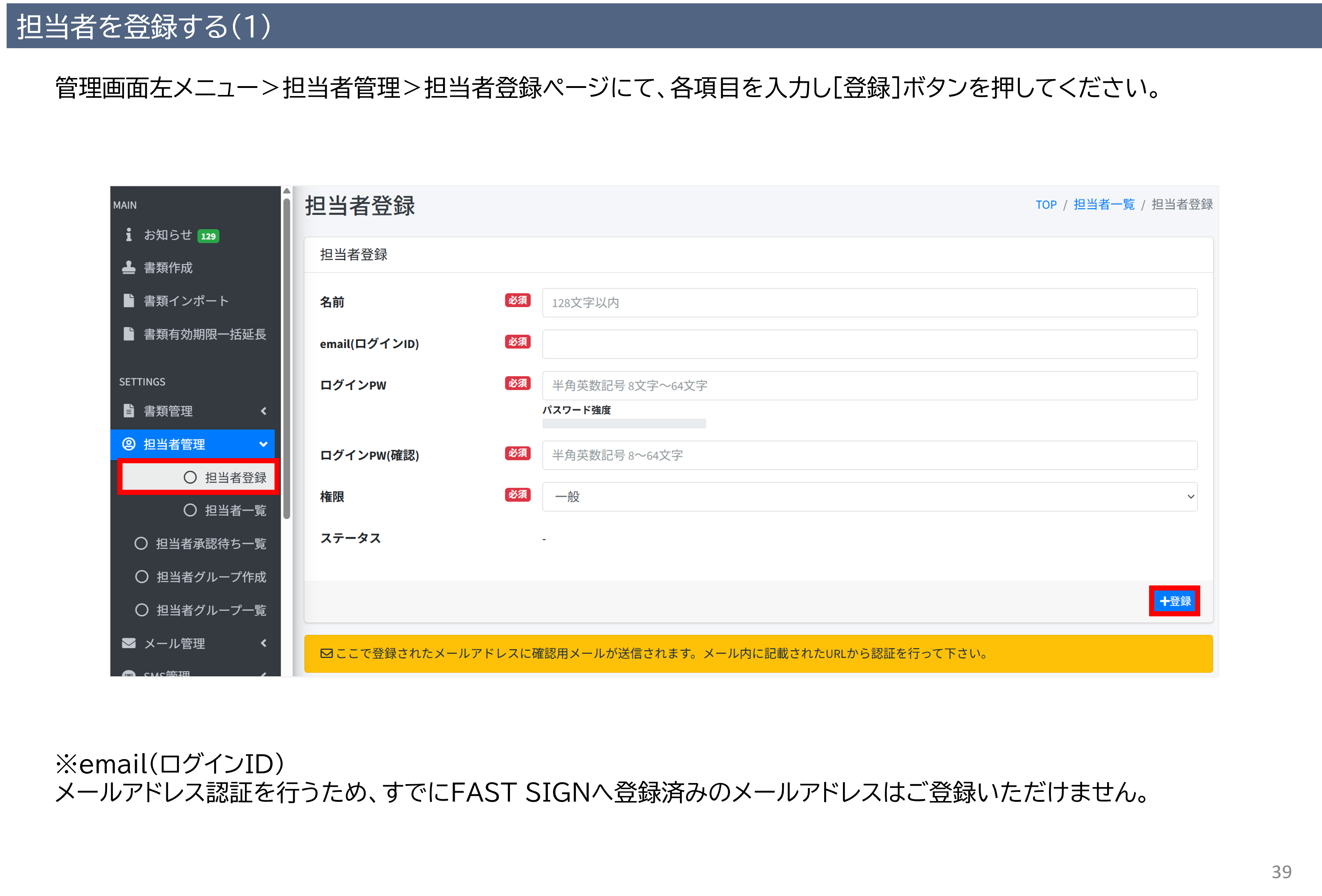Click the green 129 notification badge
This screenshot has width=1322, height=896.
(x=208, y=236)
